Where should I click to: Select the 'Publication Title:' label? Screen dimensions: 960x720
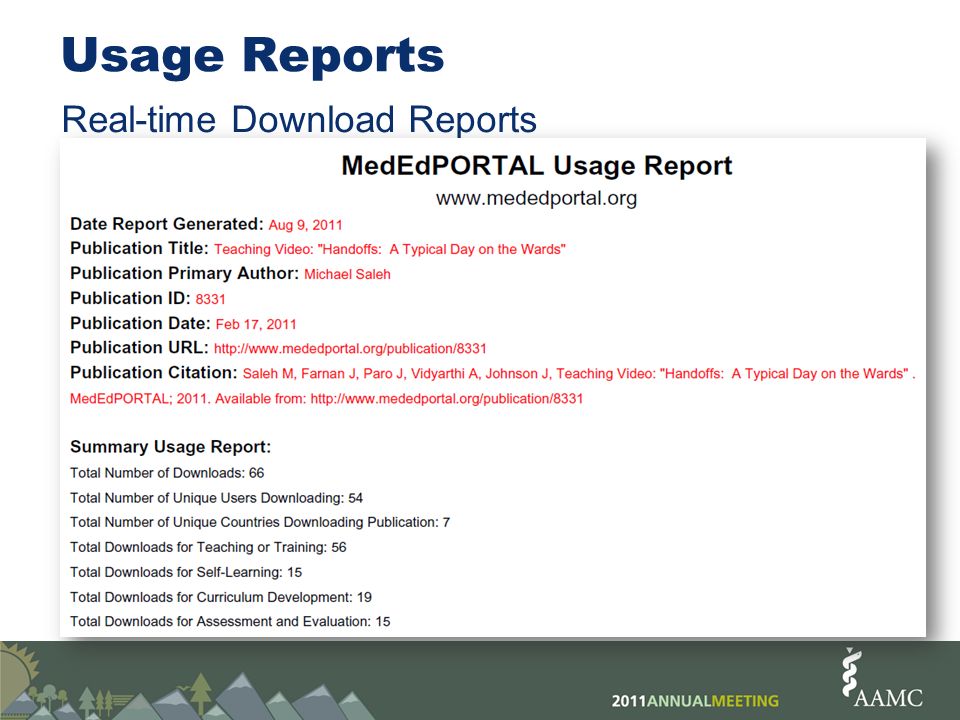click(140, 249)
